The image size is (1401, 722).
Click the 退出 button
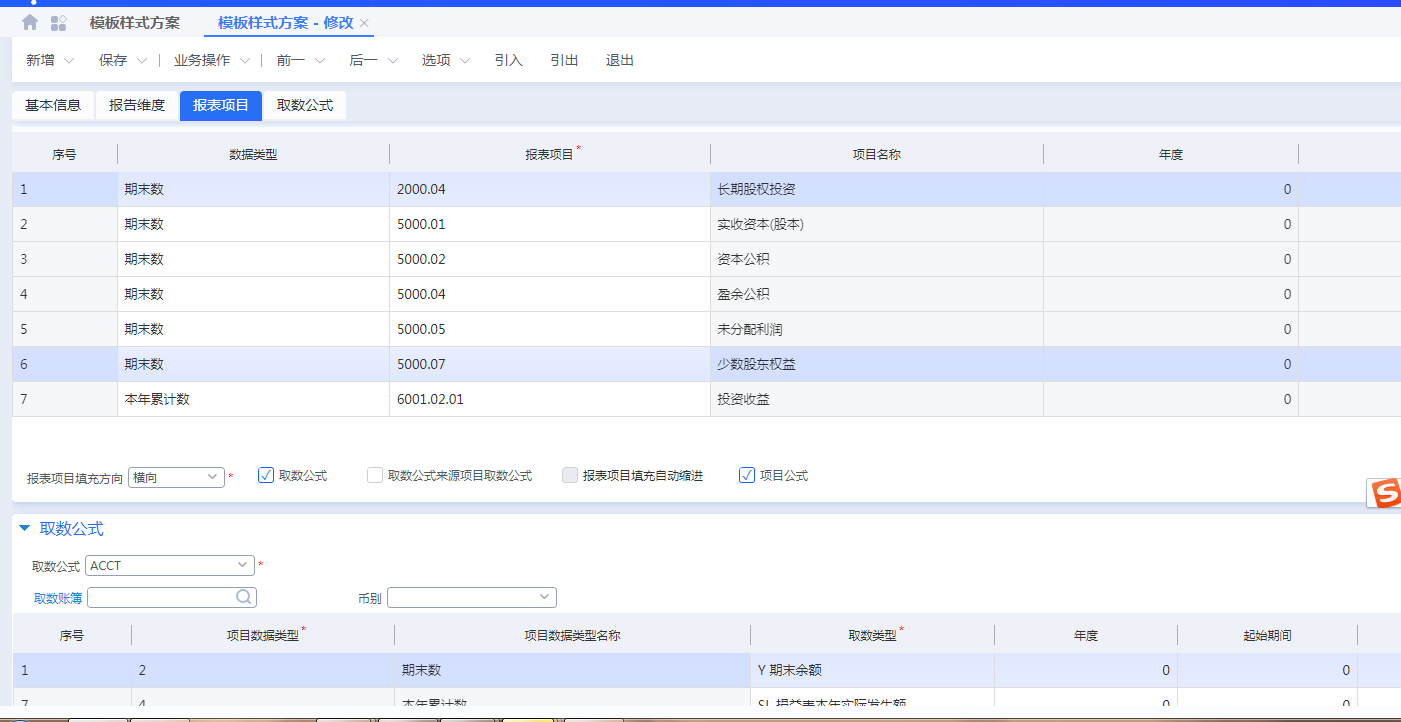(620, 61)
